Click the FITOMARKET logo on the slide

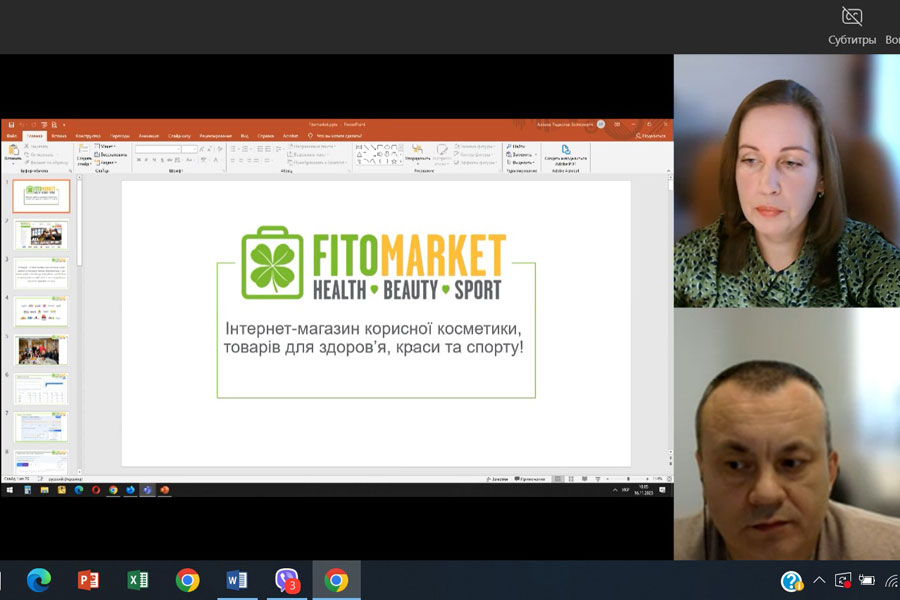[x=374, y=263]
